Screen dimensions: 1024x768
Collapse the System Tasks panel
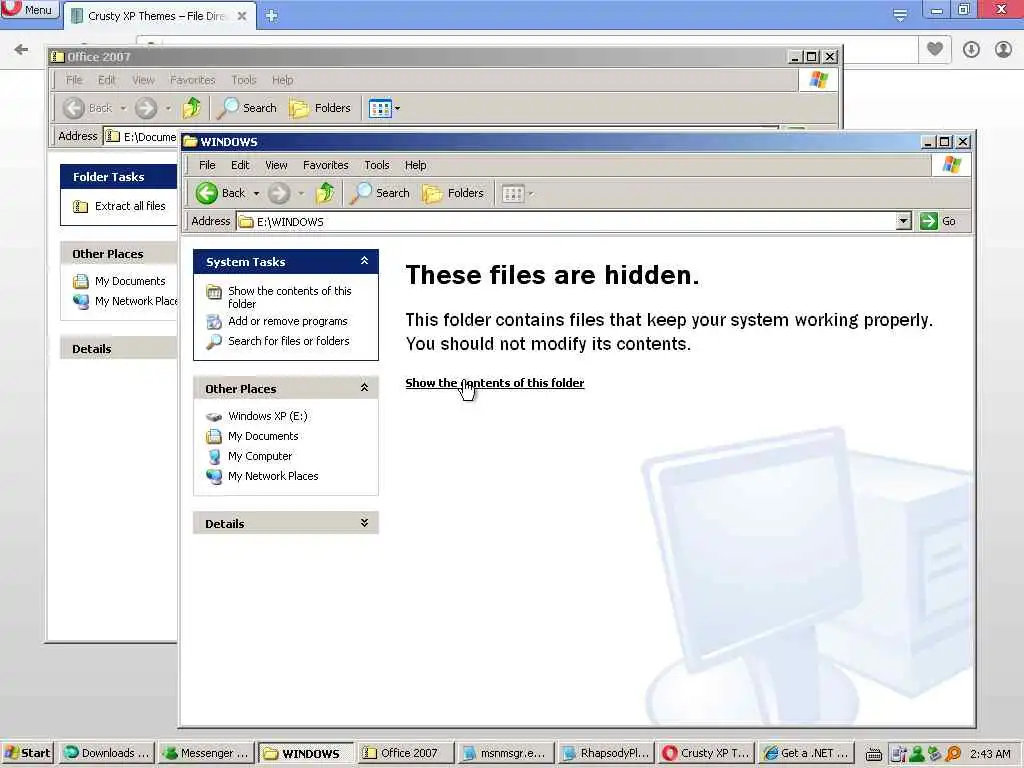click(364, 261)
